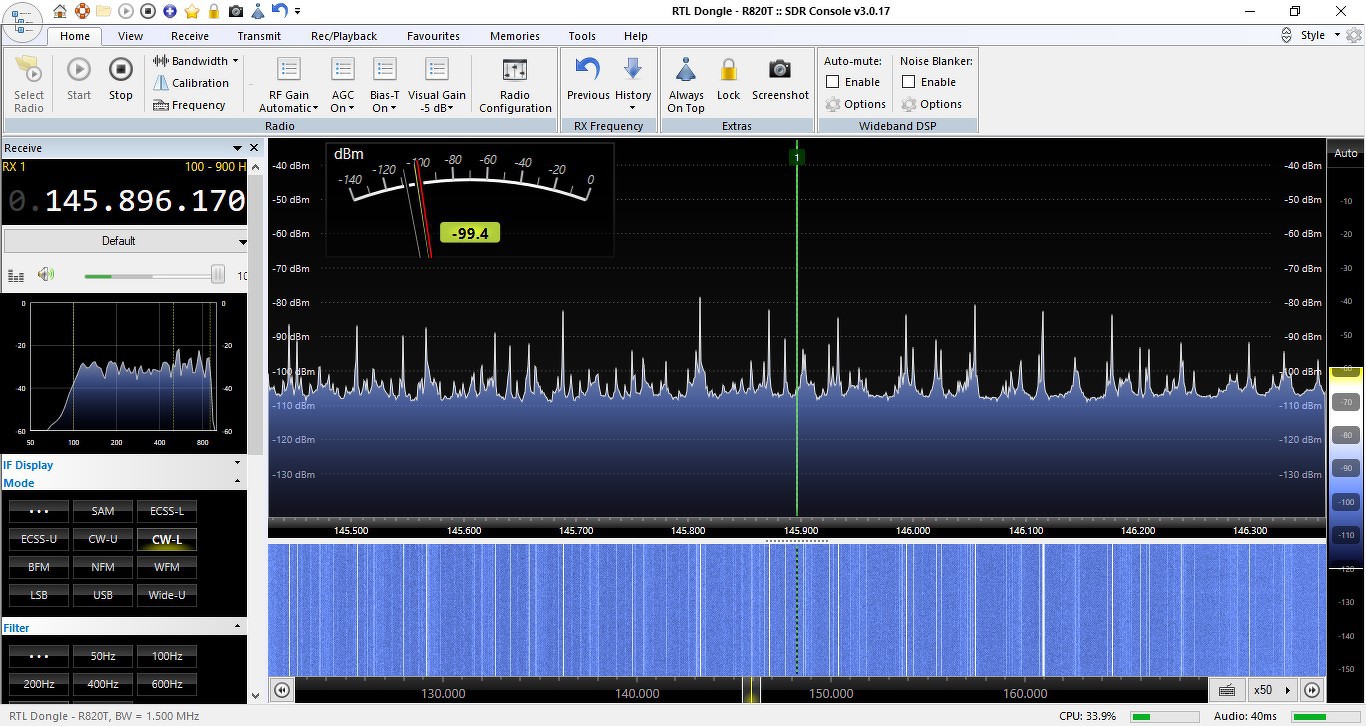Click the keyboard icon below waterfall
Screen dimensions: 1366x726
1227,690
